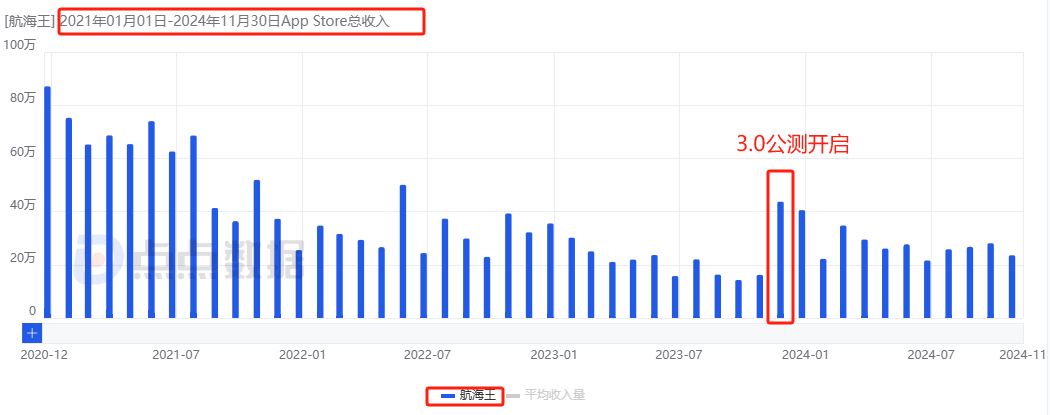
Task: Click the App Store总收入 chart title text
Action: click(x=335, y=21)
